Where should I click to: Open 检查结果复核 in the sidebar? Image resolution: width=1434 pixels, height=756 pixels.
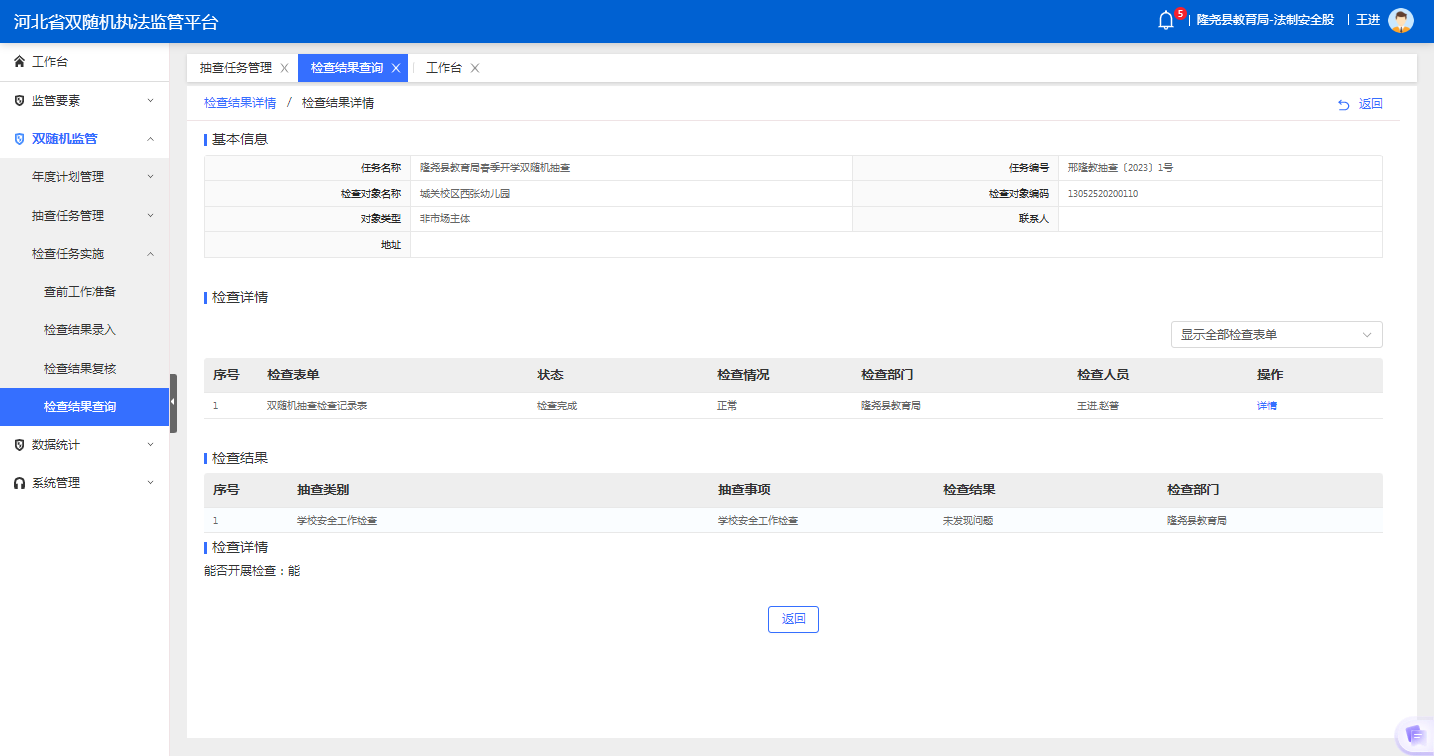tap(80, 368)
